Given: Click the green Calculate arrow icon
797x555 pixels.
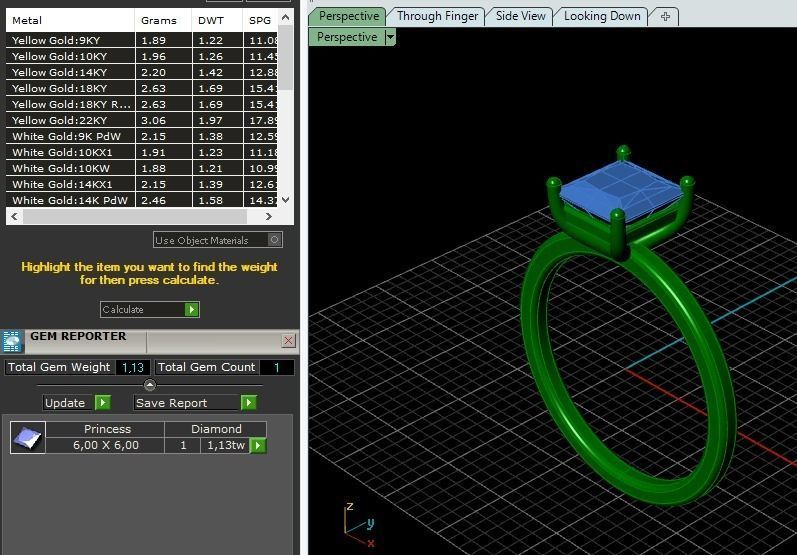Looking at the screenshot, I should click(192, 310).
